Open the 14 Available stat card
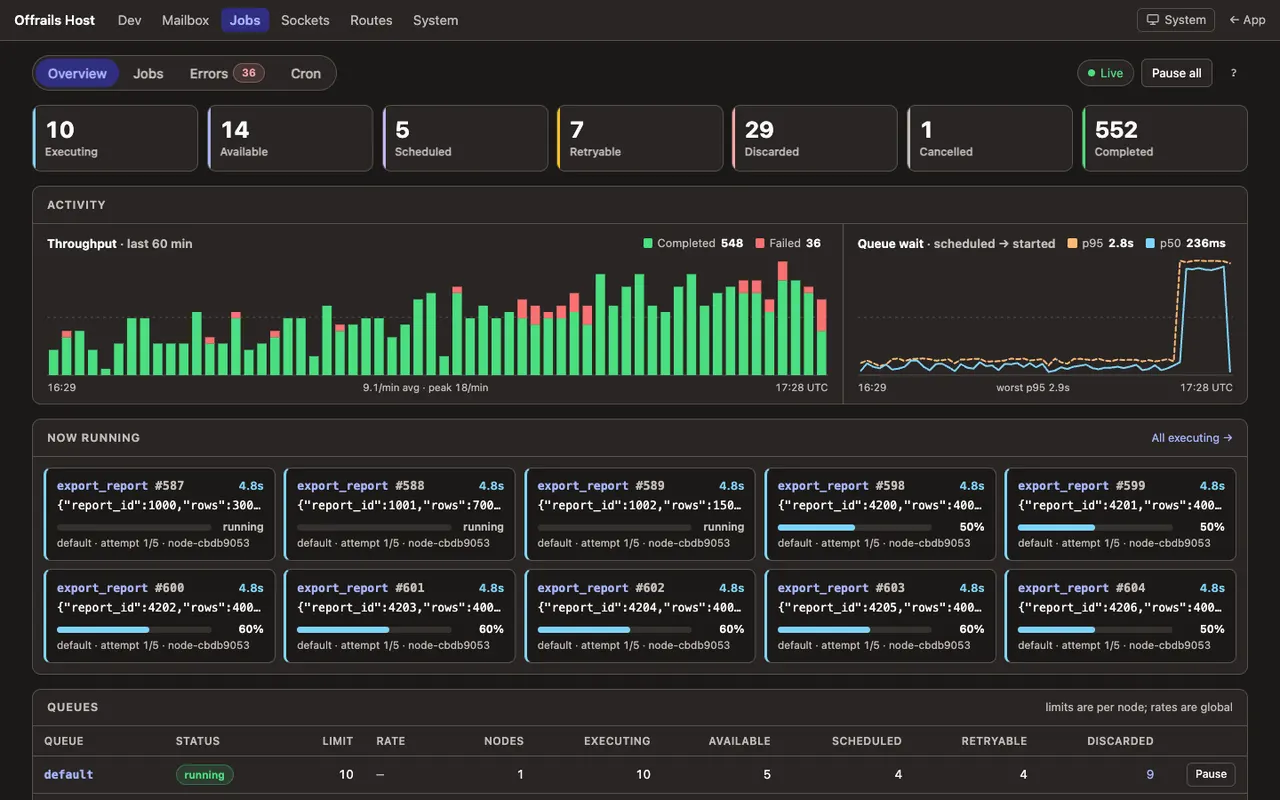 pyautogui.click(x=290, y=138)
